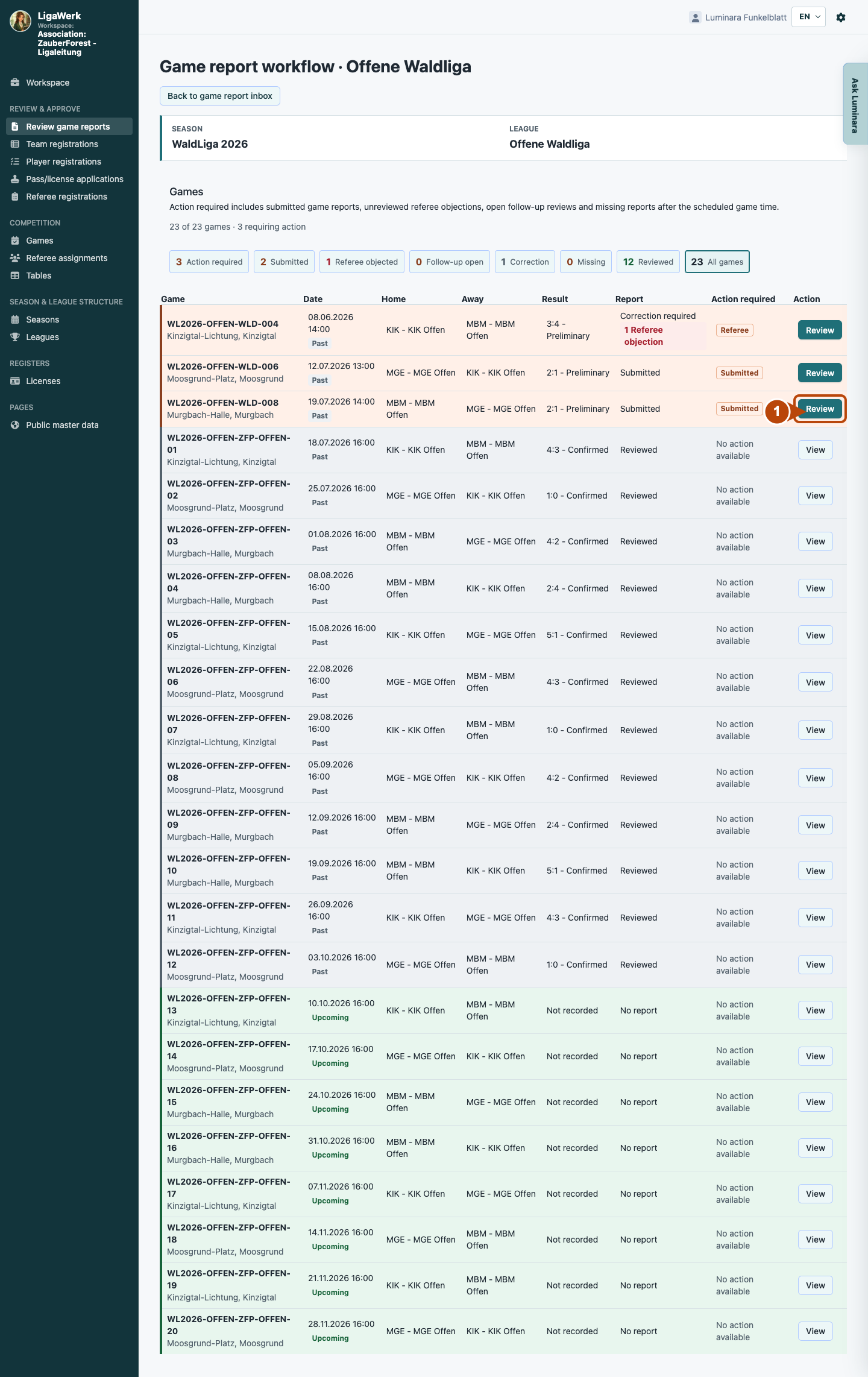Image resolution: width=868 pixels, height=1377 pixels.
Task: Click the Team registrations list icon
Action: point(15,144)
